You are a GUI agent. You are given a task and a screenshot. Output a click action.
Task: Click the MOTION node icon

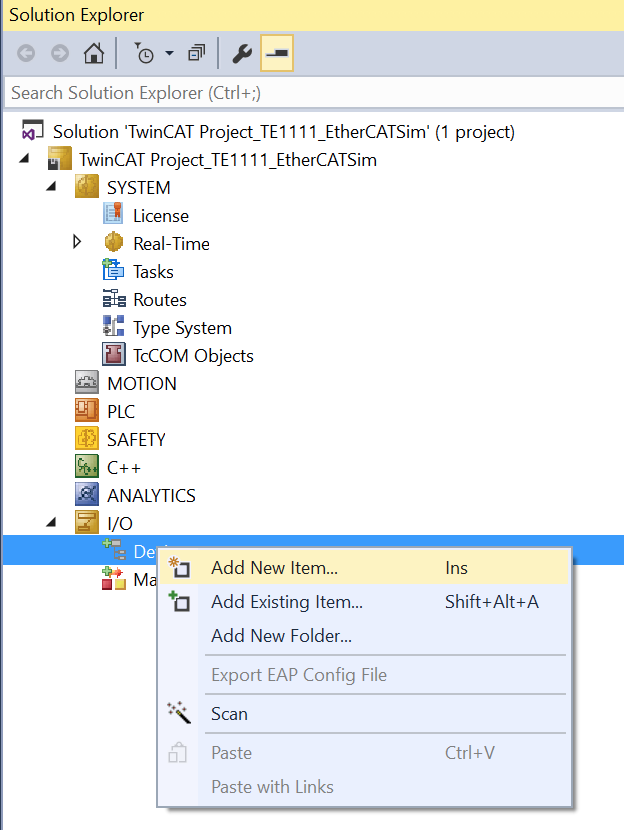[87, 382]
